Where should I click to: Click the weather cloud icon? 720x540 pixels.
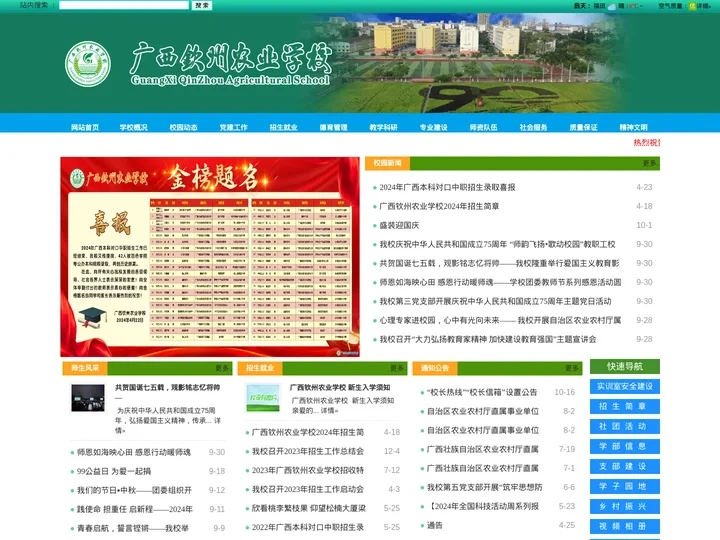point(612,6)
